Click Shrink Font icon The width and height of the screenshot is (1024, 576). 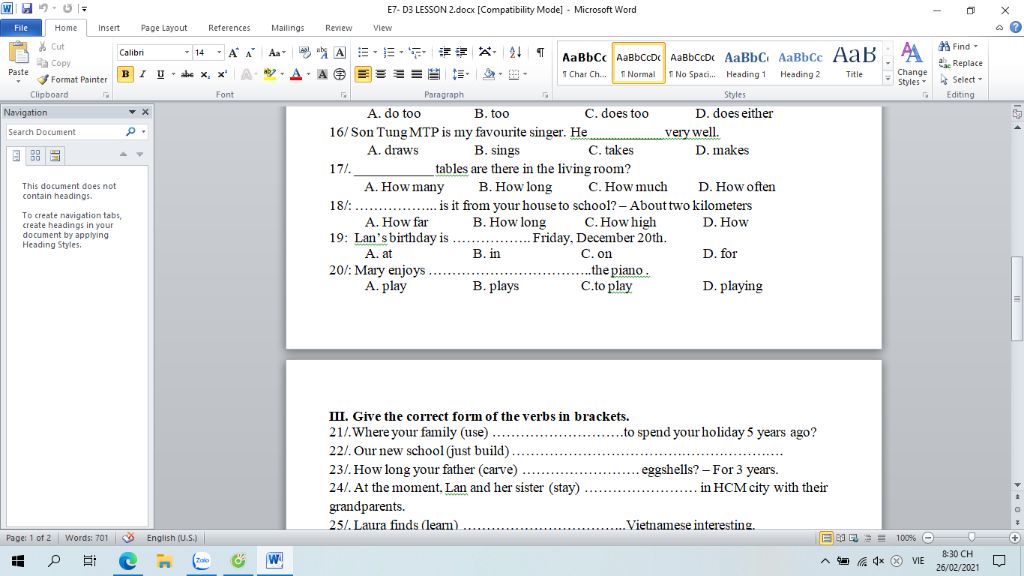point(249,53)
